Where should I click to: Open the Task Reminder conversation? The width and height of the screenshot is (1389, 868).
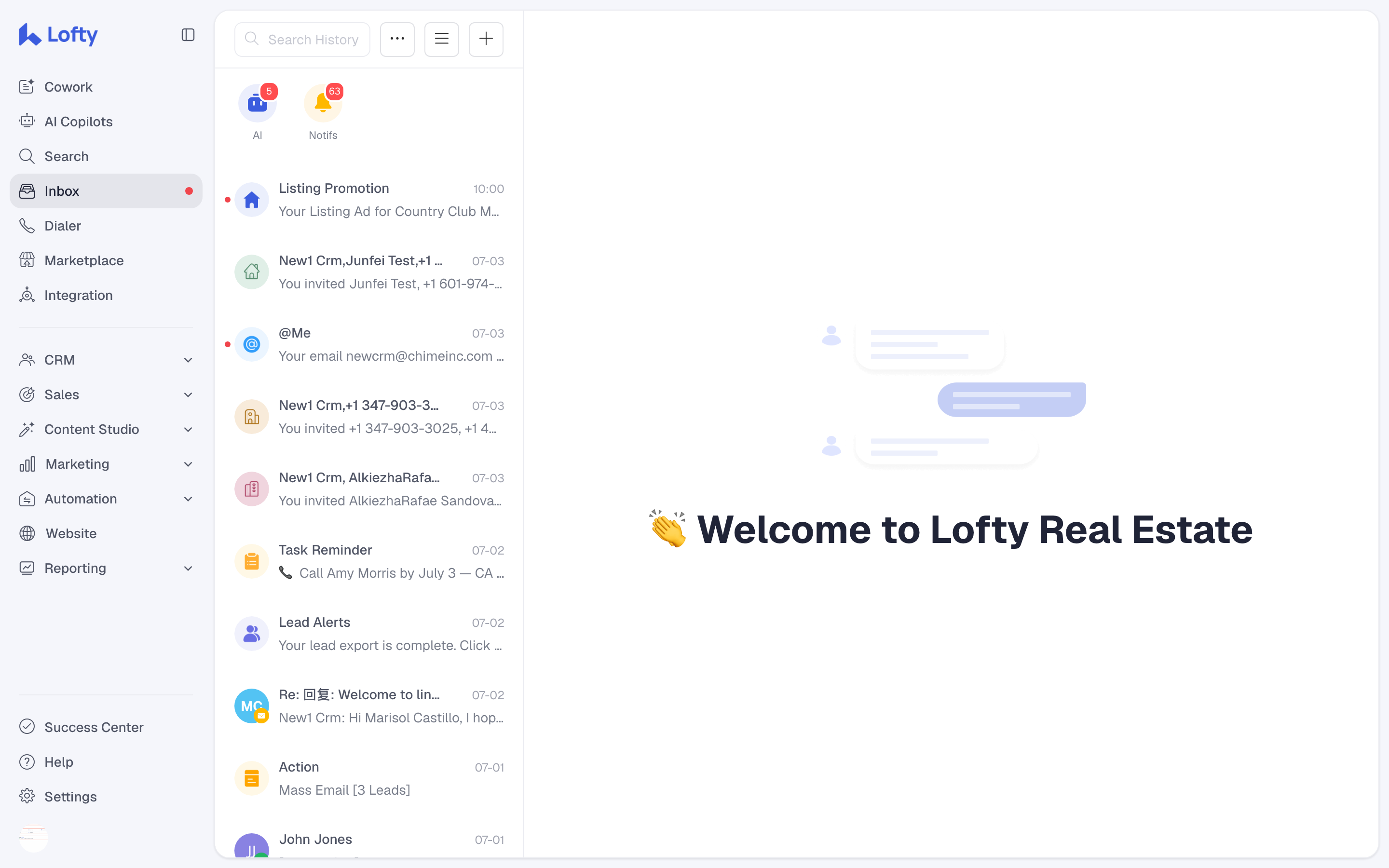coord(369,561)
